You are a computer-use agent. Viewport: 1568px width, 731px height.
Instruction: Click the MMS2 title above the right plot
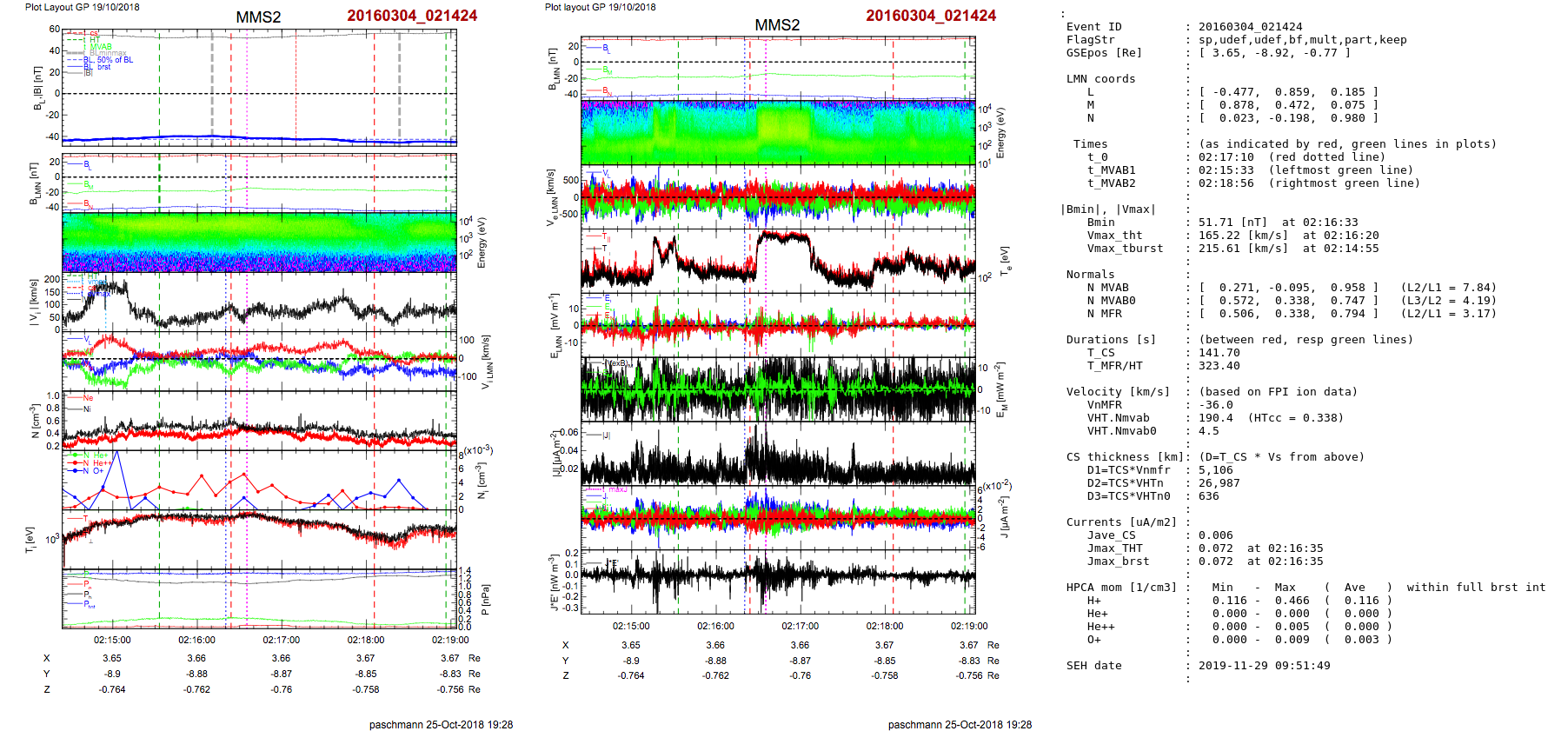point(777,25)
